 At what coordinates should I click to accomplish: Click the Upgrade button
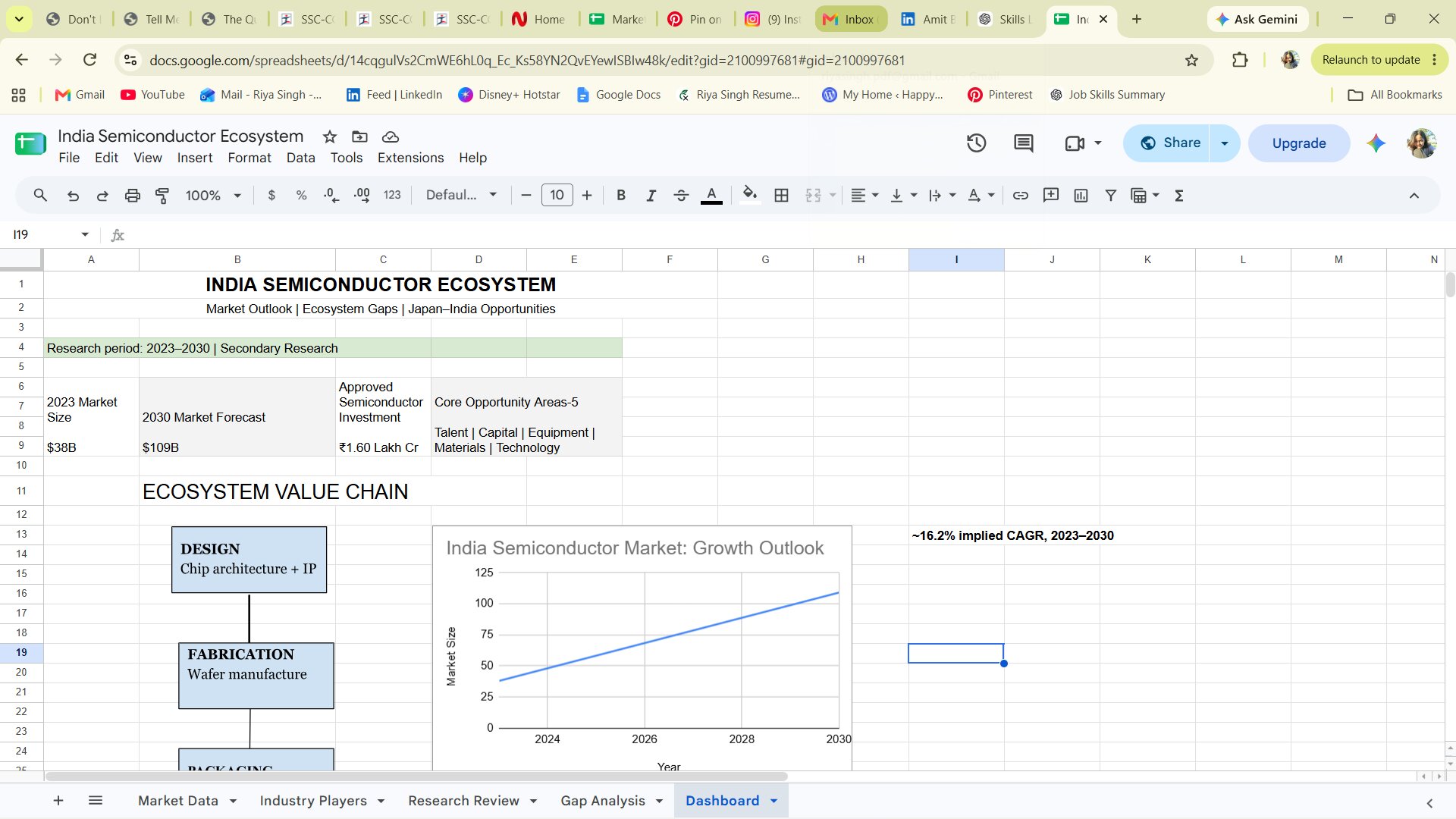click(1299, 143)
